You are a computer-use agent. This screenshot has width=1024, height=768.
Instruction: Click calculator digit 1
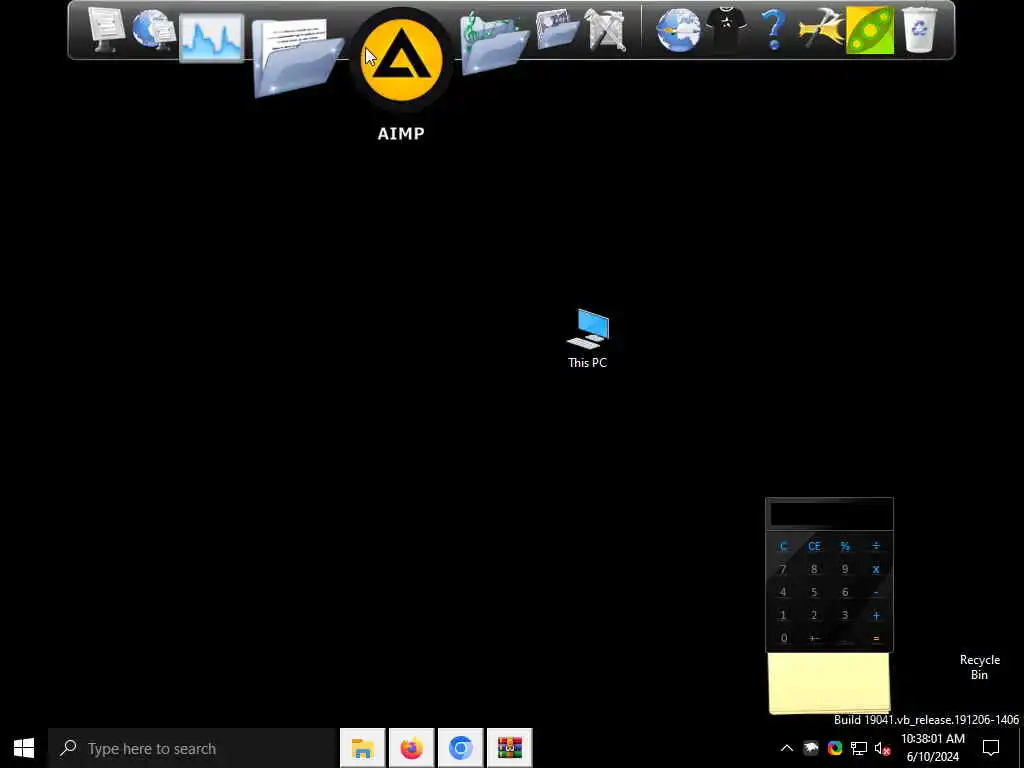(783, 615)
